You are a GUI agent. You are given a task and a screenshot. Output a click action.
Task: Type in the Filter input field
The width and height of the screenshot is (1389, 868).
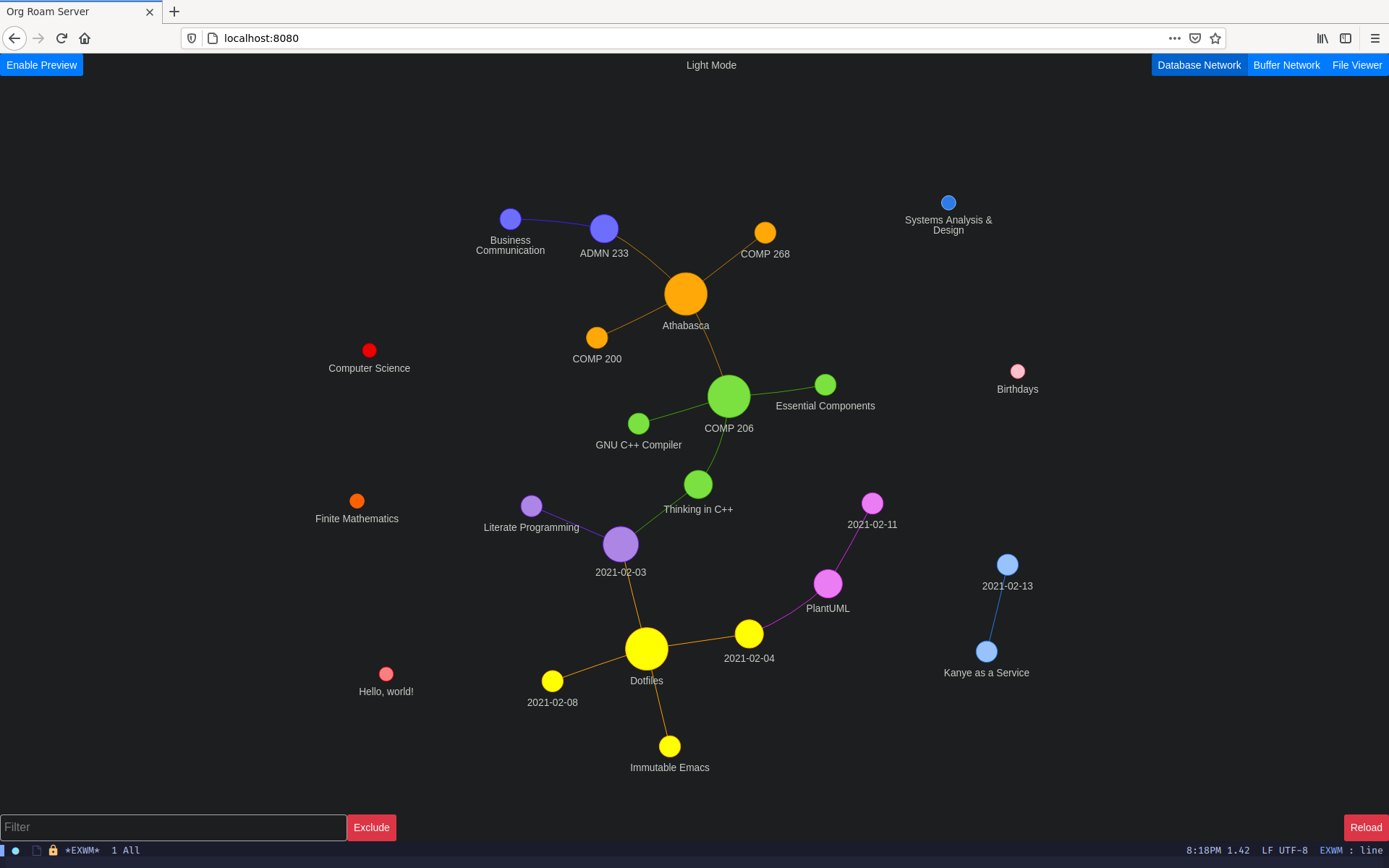(x=172, y=827)
